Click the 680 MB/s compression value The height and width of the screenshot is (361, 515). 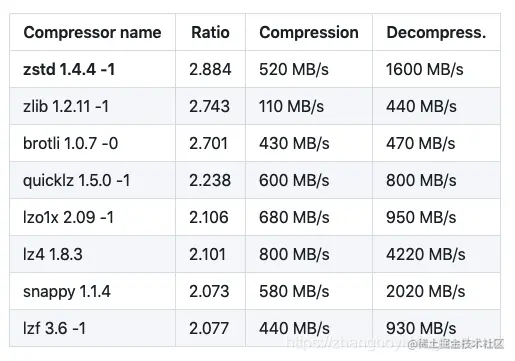tap(294, 218)
